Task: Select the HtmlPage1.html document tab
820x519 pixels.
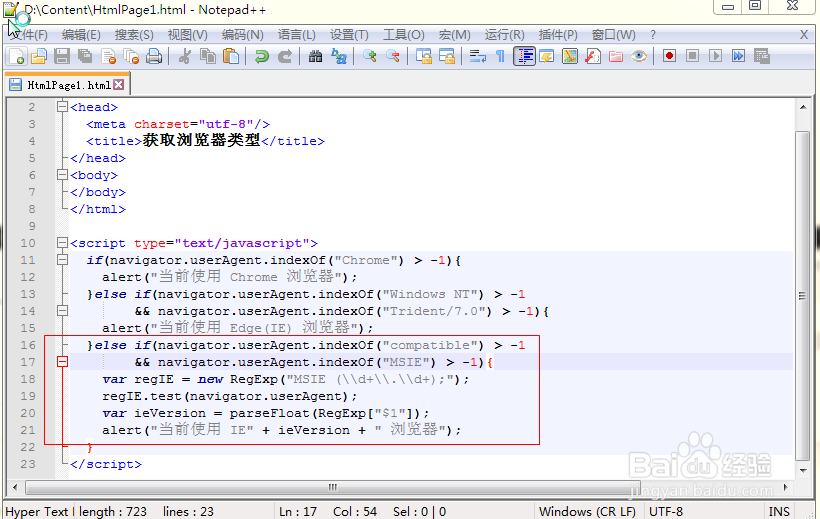Action: click(x=67, y=85)
